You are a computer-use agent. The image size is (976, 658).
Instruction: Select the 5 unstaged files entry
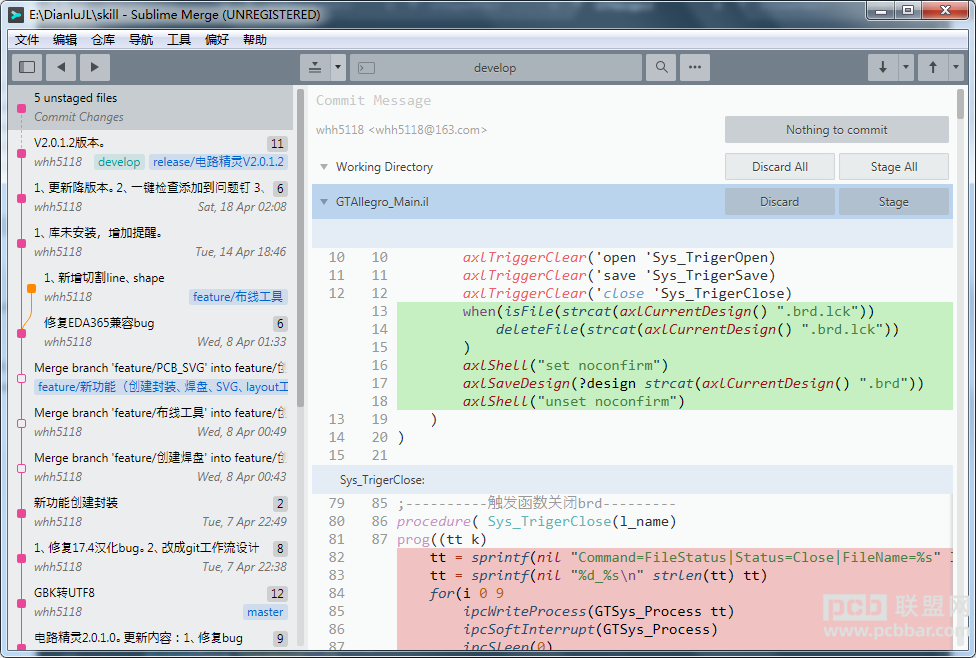coord(151,107)
